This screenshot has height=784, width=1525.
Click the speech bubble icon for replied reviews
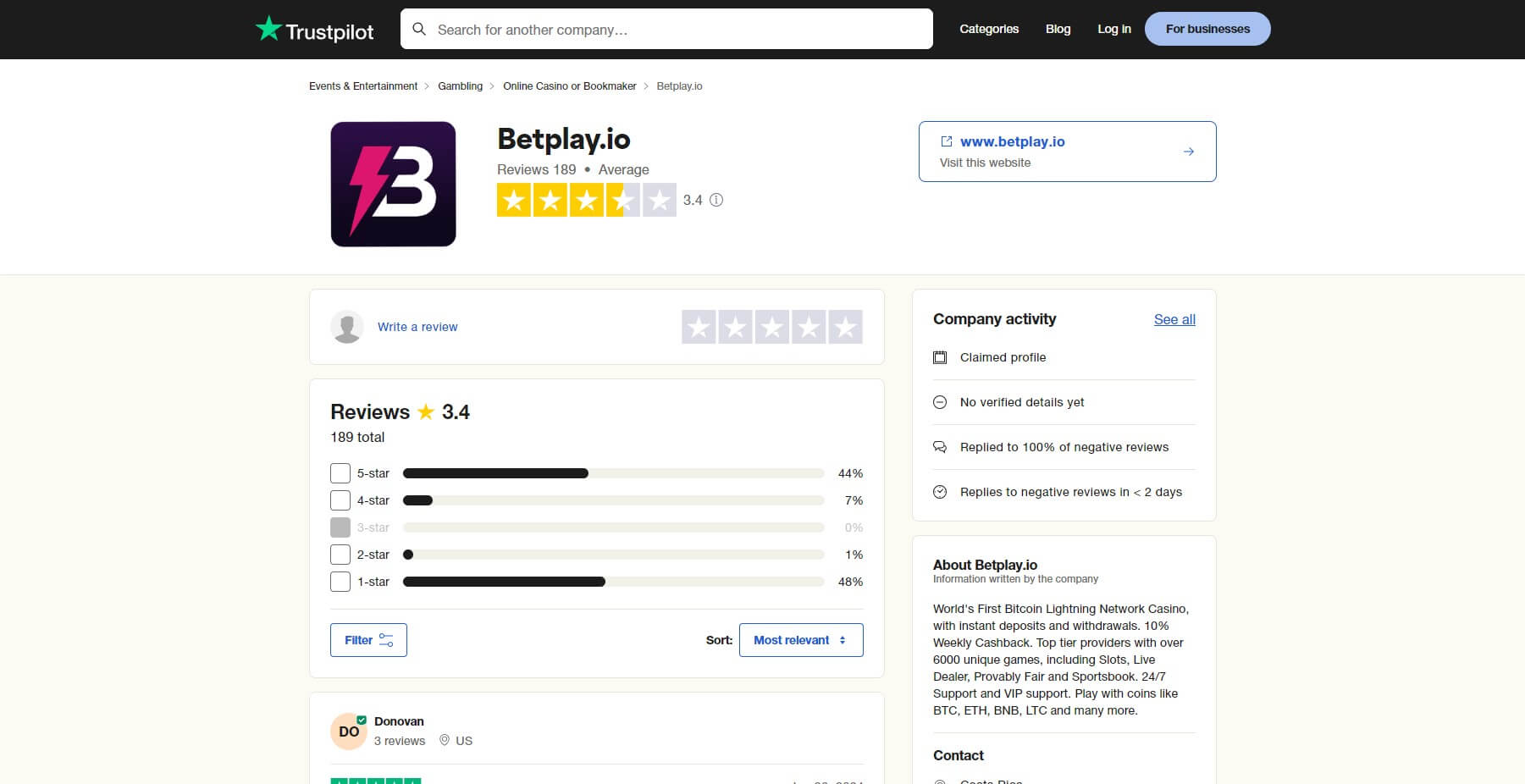[940, 447]
